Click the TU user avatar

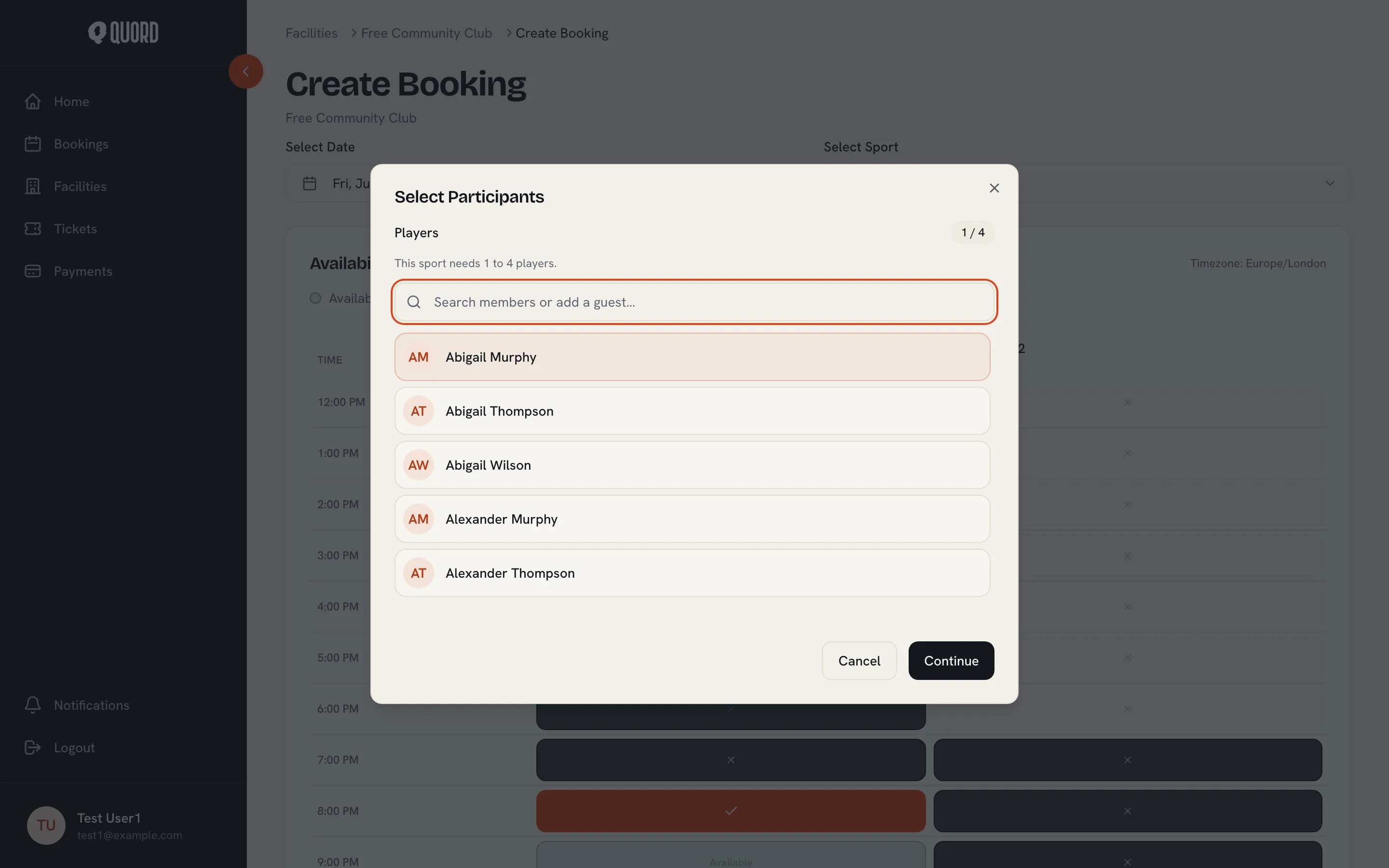(46, 826)
